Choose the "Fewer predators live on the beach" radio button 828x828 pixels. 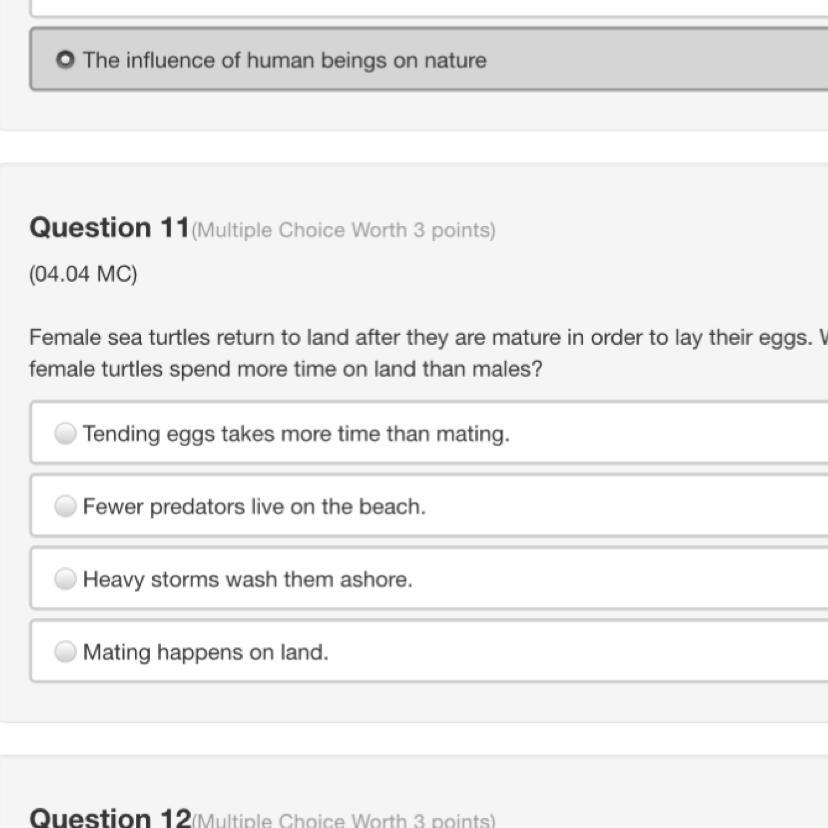[x=66, y=507]
